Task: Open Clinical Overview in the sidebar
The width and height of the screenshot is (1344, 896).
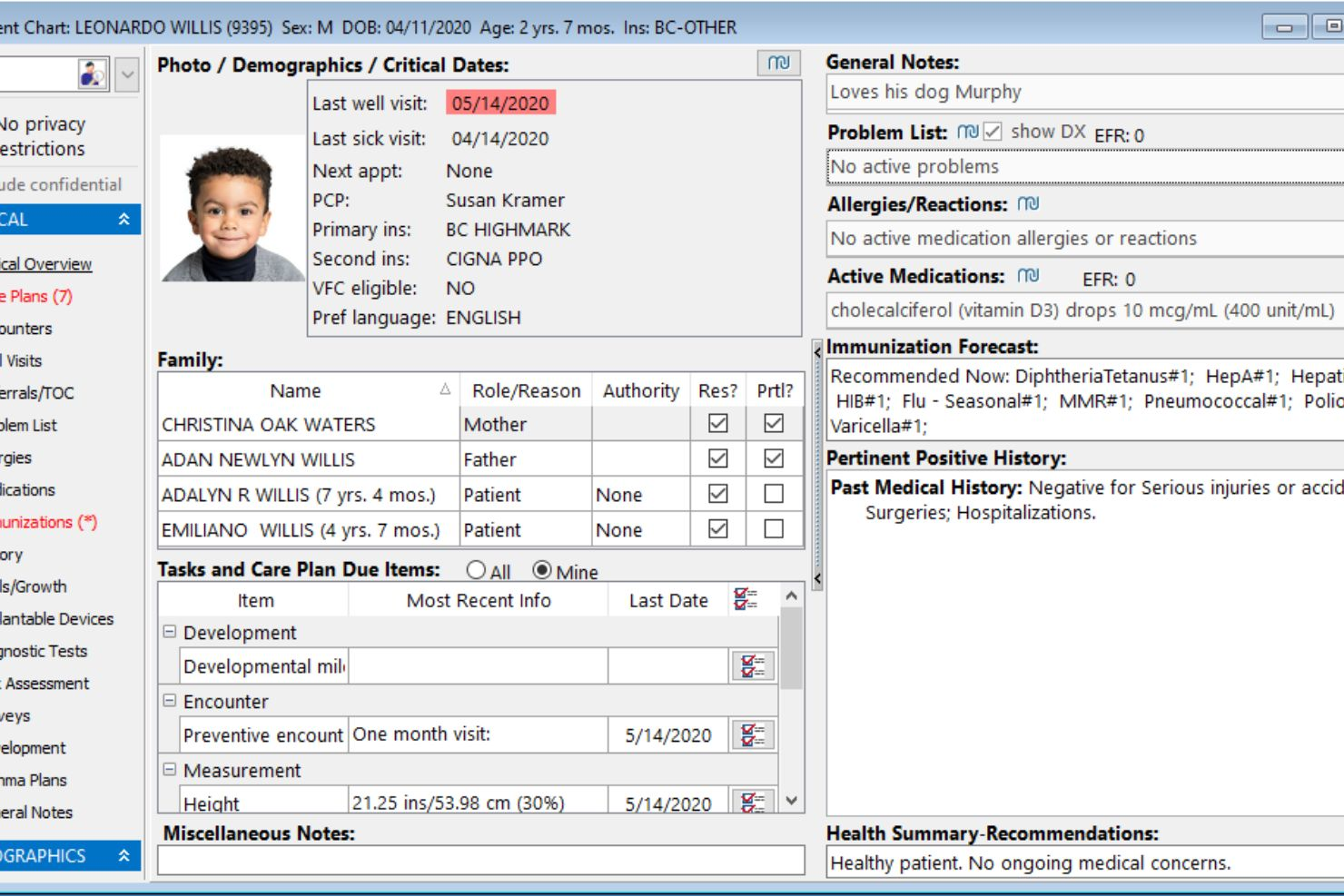Action: [45, 264]
